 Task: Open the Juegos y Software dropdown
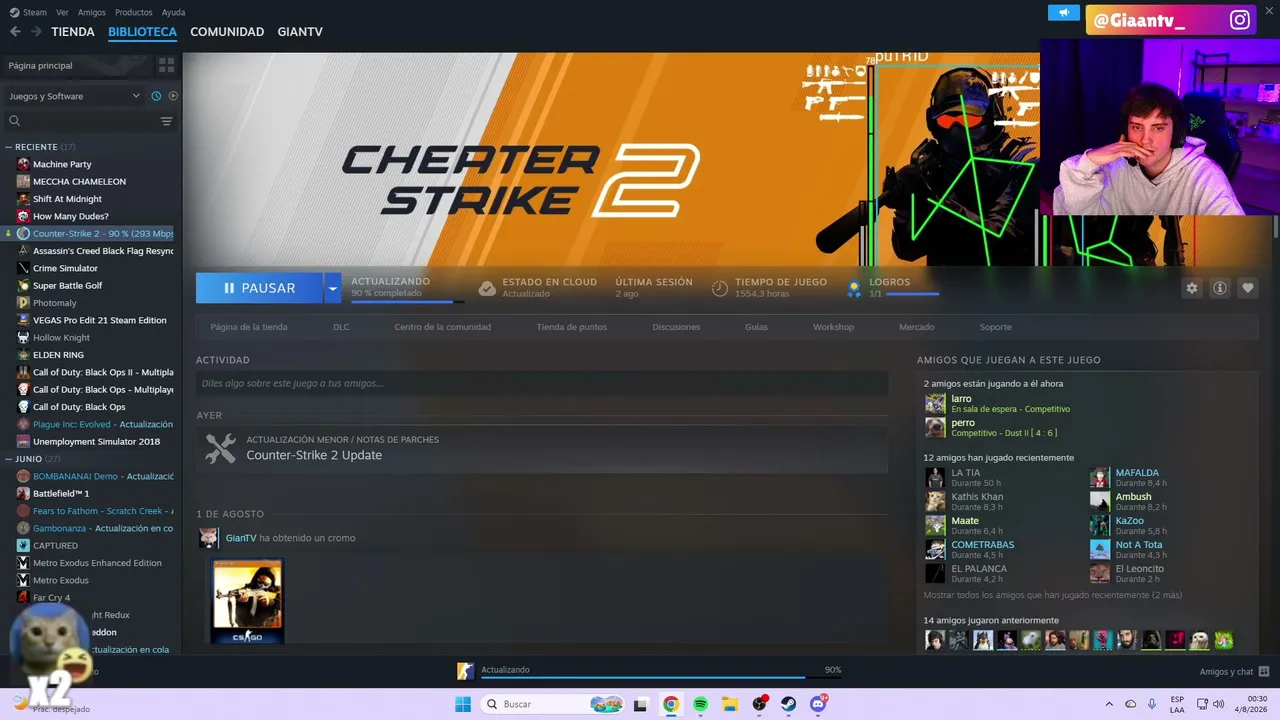pyautogui.click(x=75, y=96)
